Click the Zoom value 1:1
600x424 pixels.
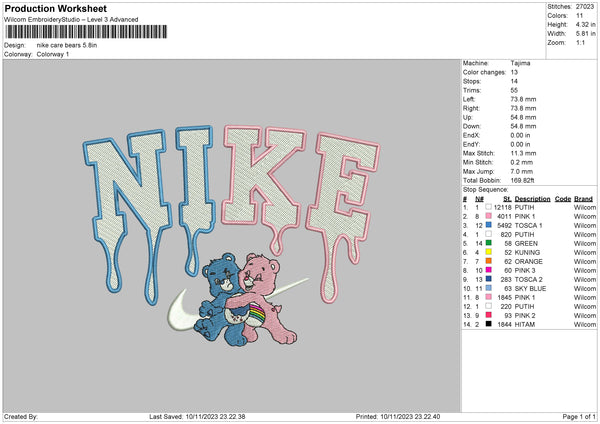tap(580, 42)
